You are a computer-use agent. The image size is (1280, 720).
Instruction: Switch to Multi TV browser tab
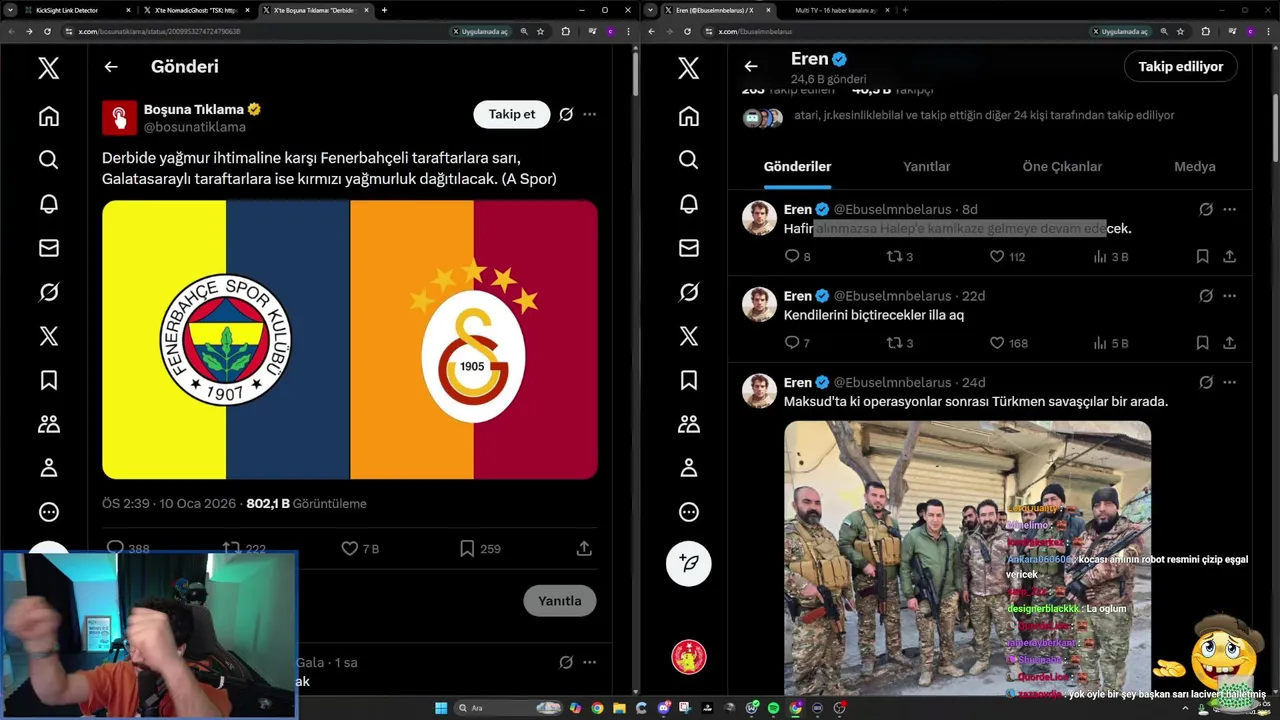pos(835,10)
